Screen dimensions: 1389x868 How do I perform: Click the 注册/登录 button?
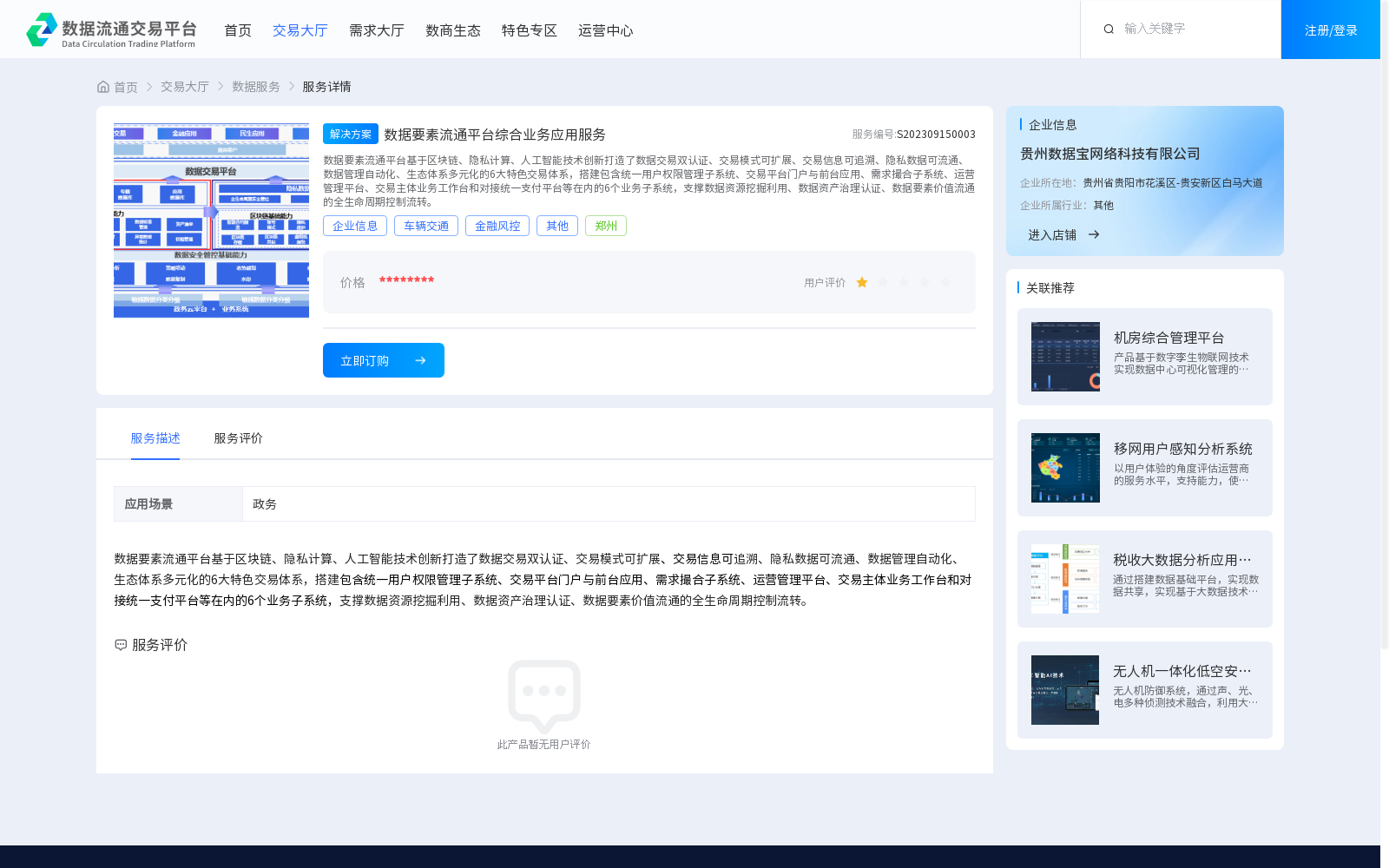coord(1331,30)
